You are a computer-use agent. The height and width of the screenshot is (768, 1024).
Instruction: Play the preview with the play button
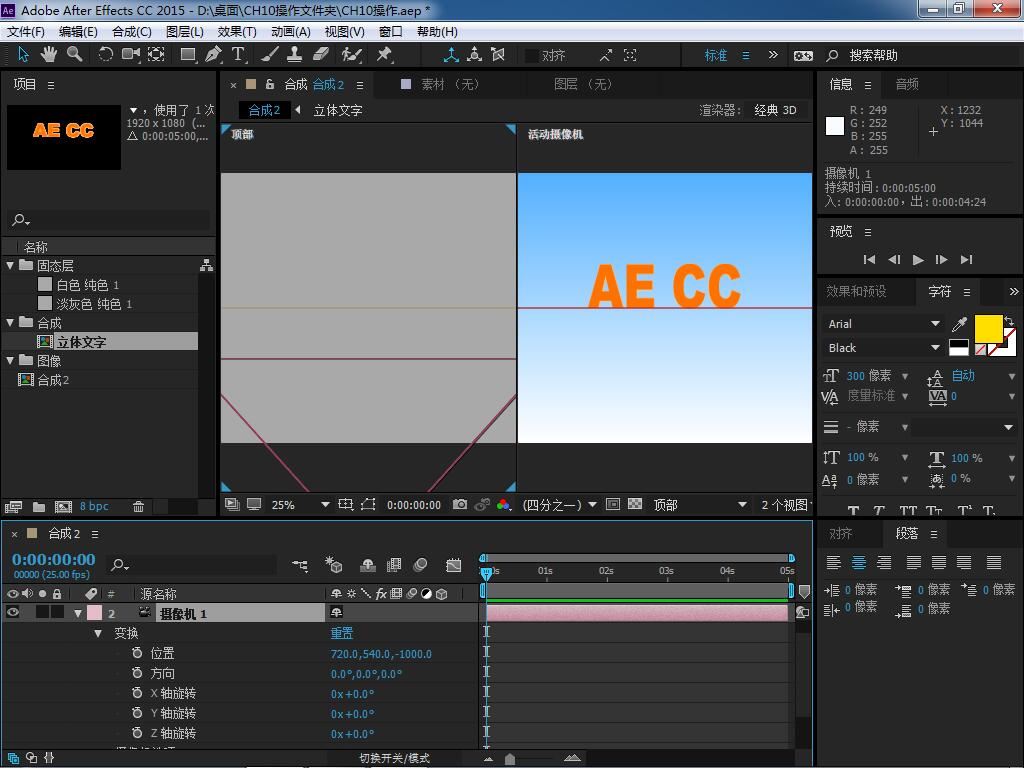[918, 260]
